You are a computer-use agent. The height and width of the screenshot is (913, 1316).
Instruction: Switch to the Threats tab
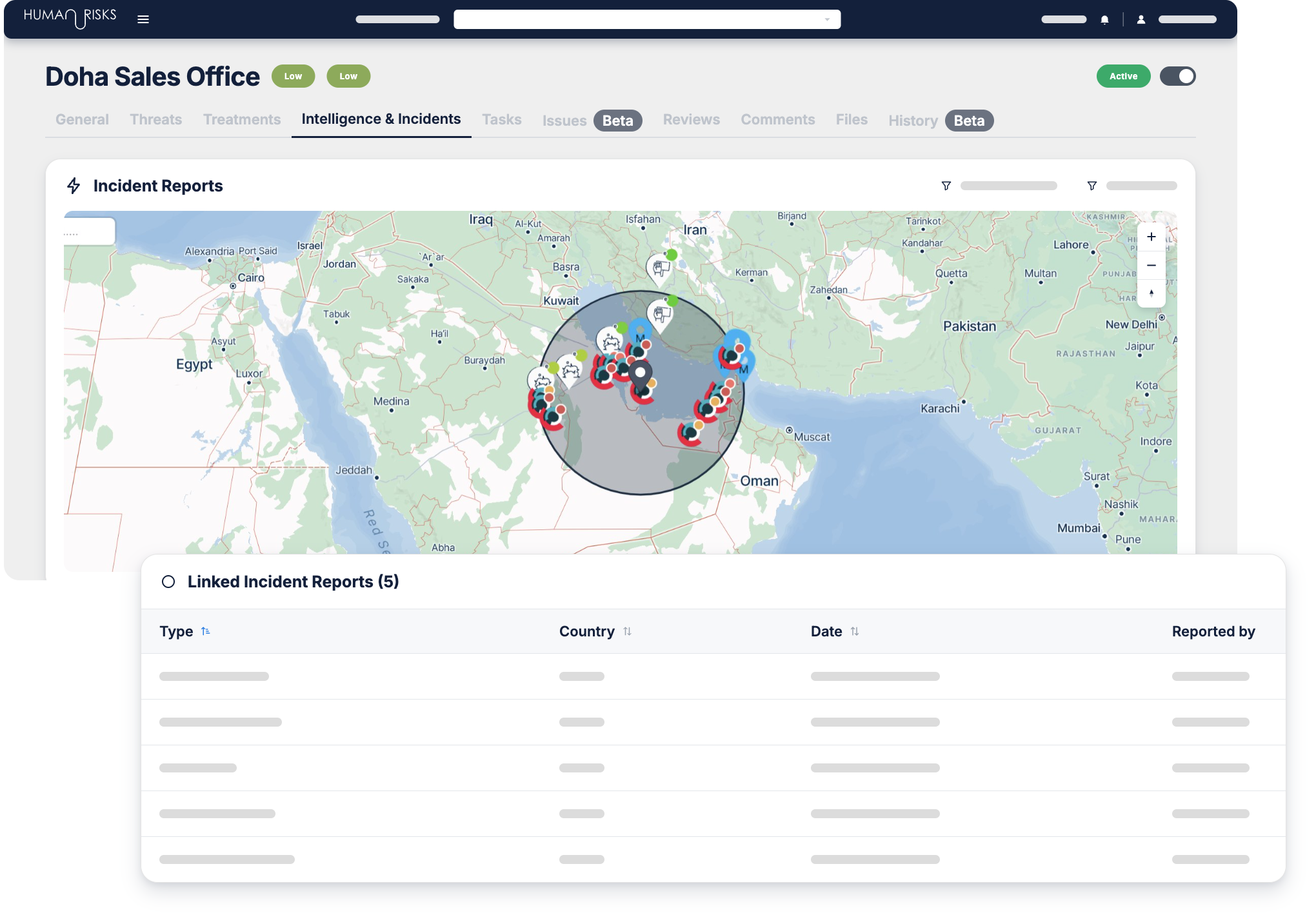click(156, 119)
